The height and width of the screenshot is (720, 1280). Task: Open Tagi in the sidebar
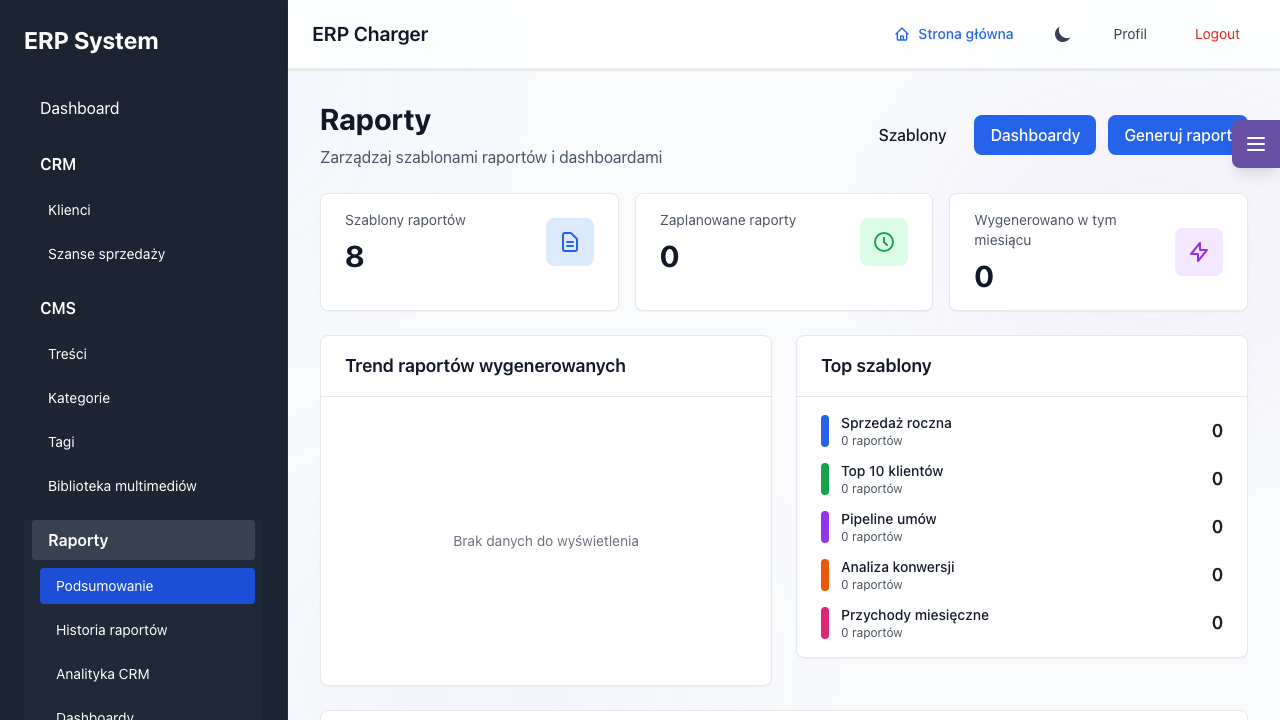tap(147, 442)
